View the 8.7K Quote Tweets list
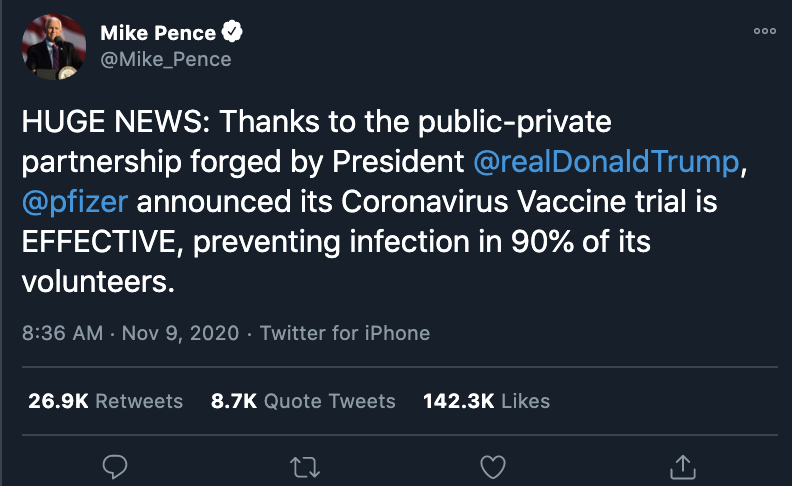This screenshot has height=486, width=792. click(x=303, y=401)
